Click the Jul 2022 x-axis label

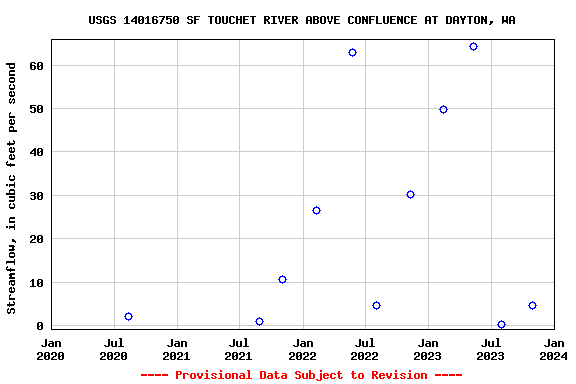click(365, 349)
